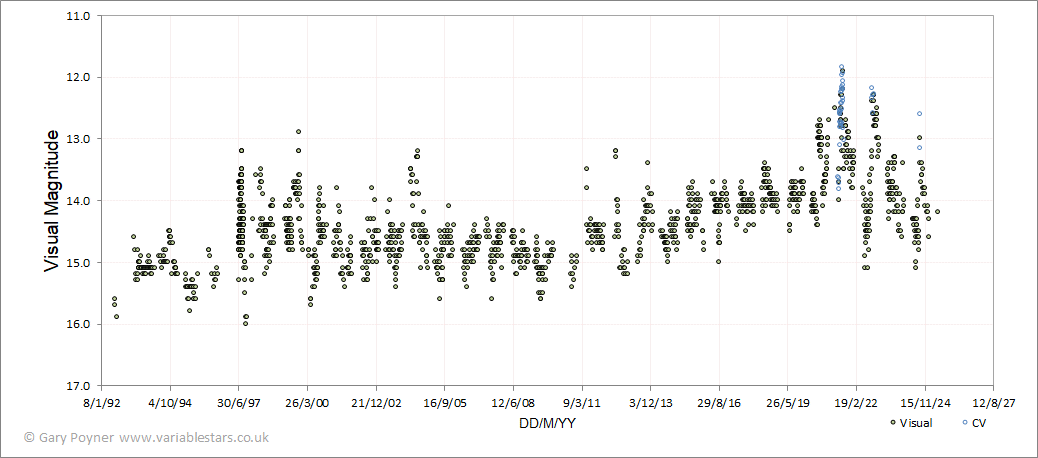Select the 14.0 magnitude axis label
Image resolution: width=1038 pixels, height=458 pixels.
[x=79, y=201]
